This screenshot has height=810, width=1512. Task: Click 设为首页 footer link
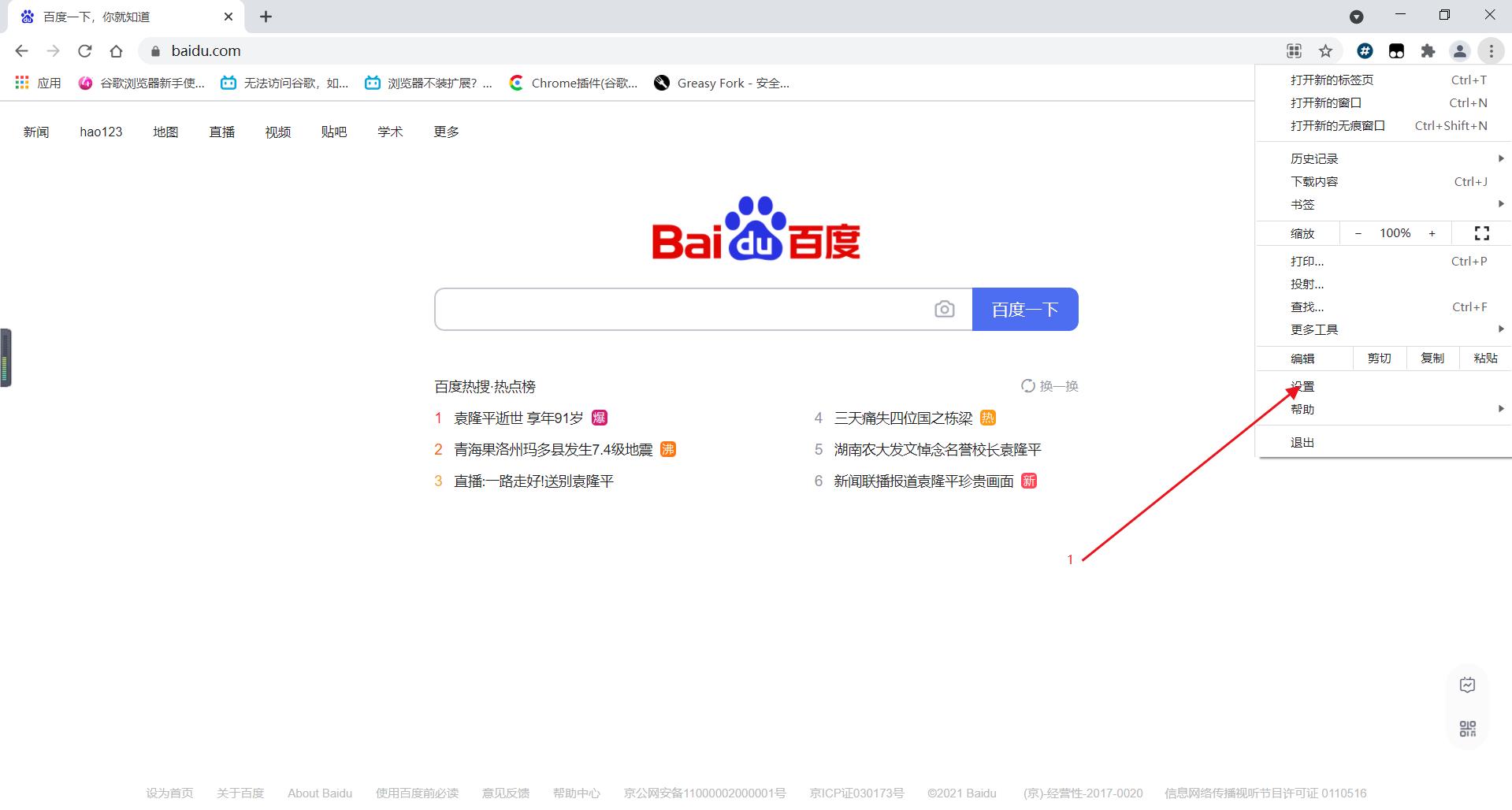[x=169, y=793]
